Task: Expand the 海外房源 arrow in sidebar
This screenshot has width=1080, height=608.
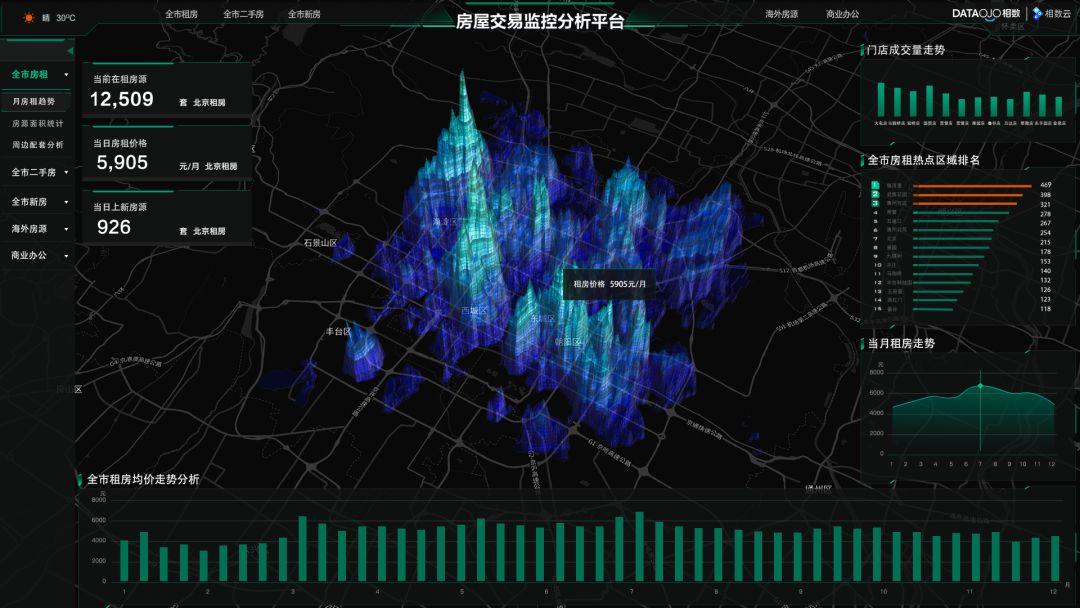Action: coord(66,229)
